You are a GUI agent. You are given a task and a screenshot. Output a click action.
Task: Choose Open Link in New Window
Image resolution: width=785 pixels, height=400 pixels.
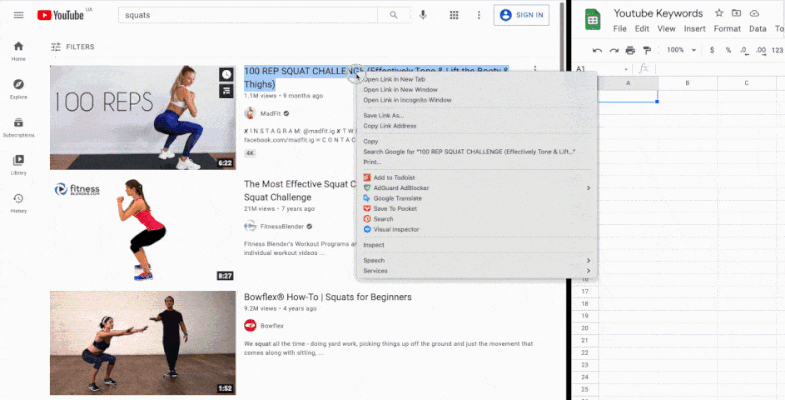click(401, 90)
